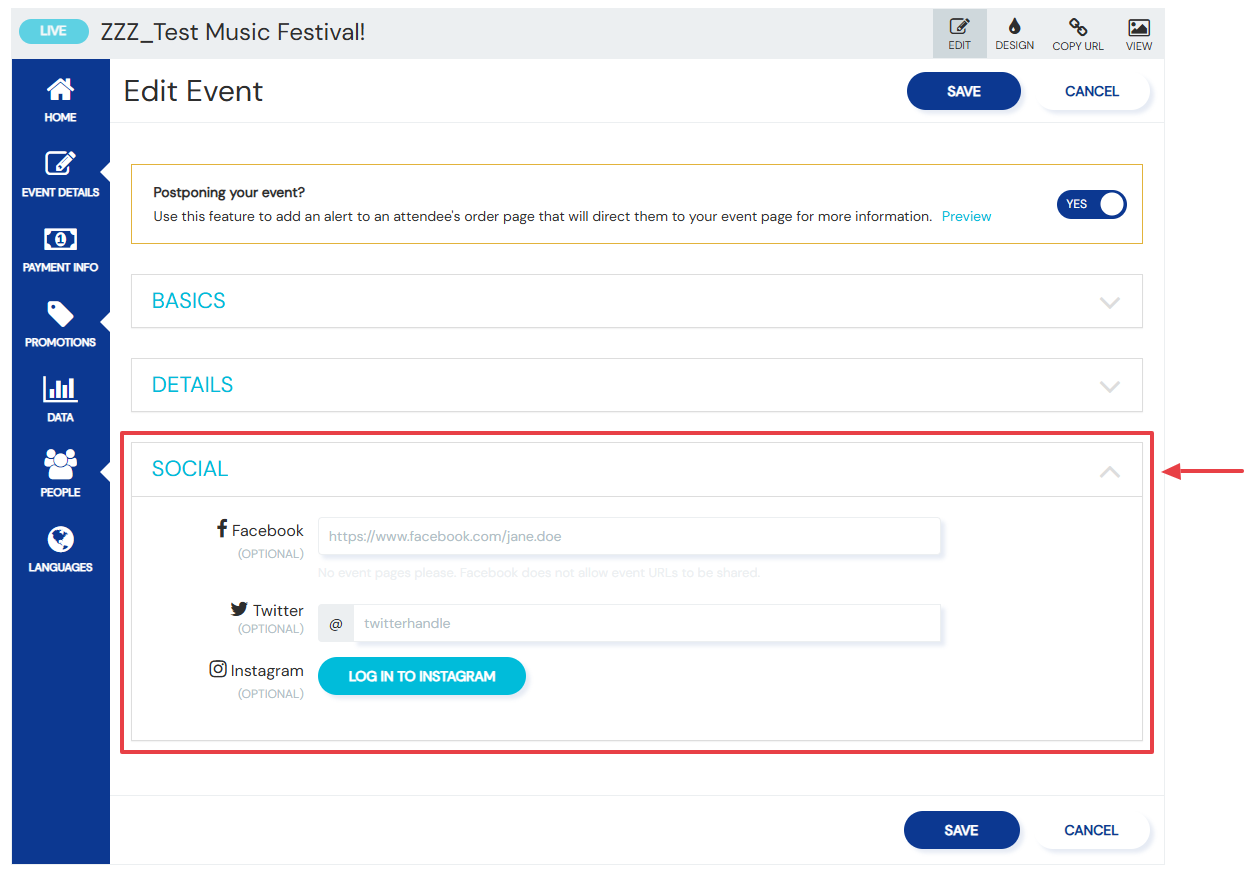Expand the Basics section chevron
Screen dimensions: 1254x870
coord(1110,302)
